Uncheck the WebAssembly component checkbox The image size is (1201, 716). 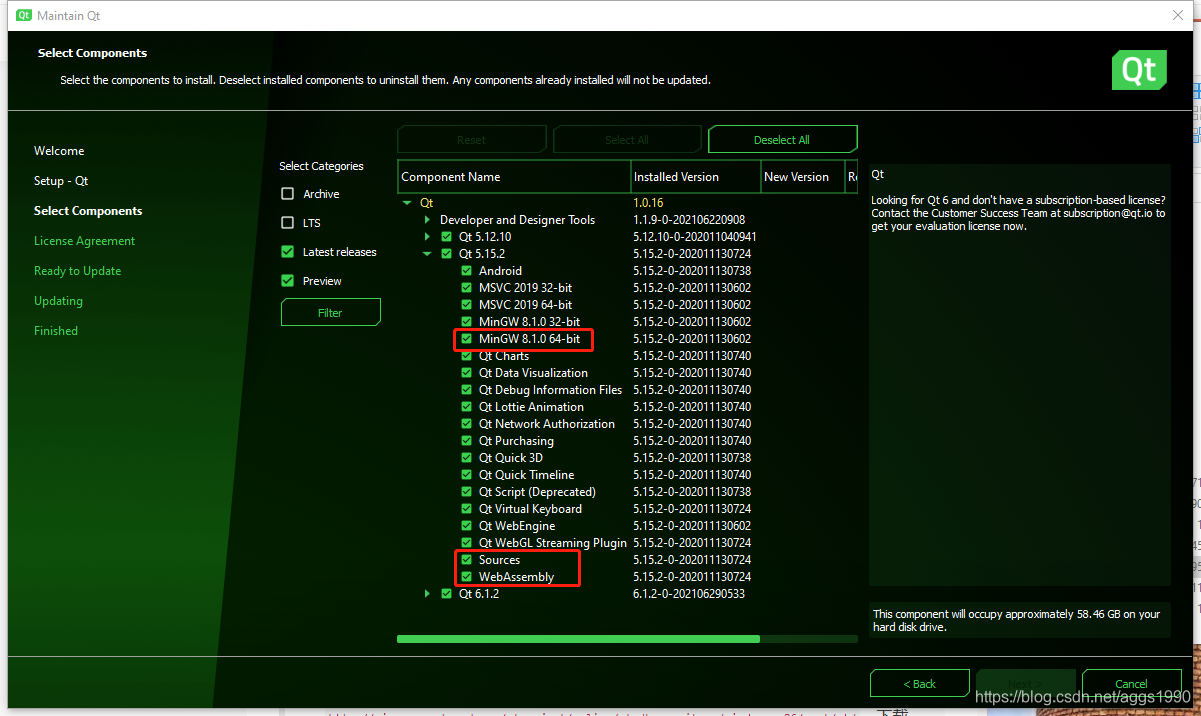click(x=467, y=577)
